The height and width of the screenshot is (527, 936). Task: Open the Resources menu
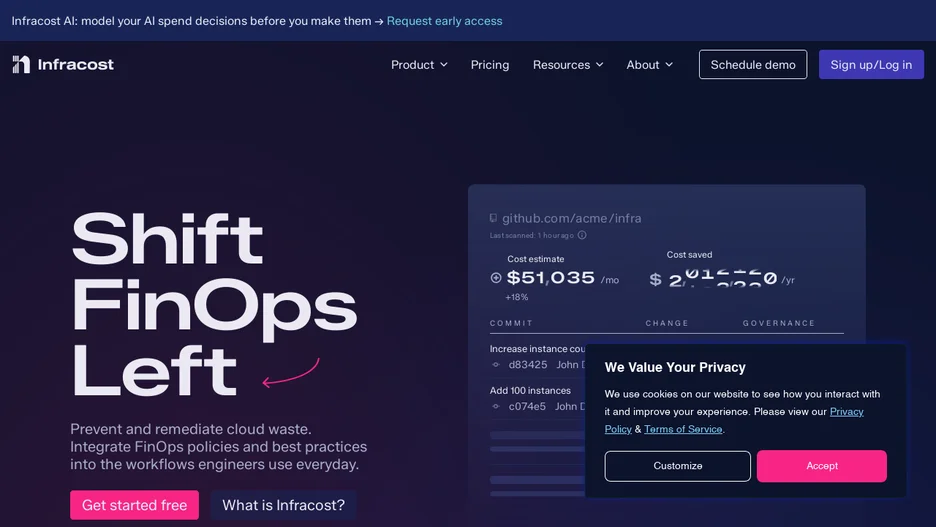(x=568, y=64)
